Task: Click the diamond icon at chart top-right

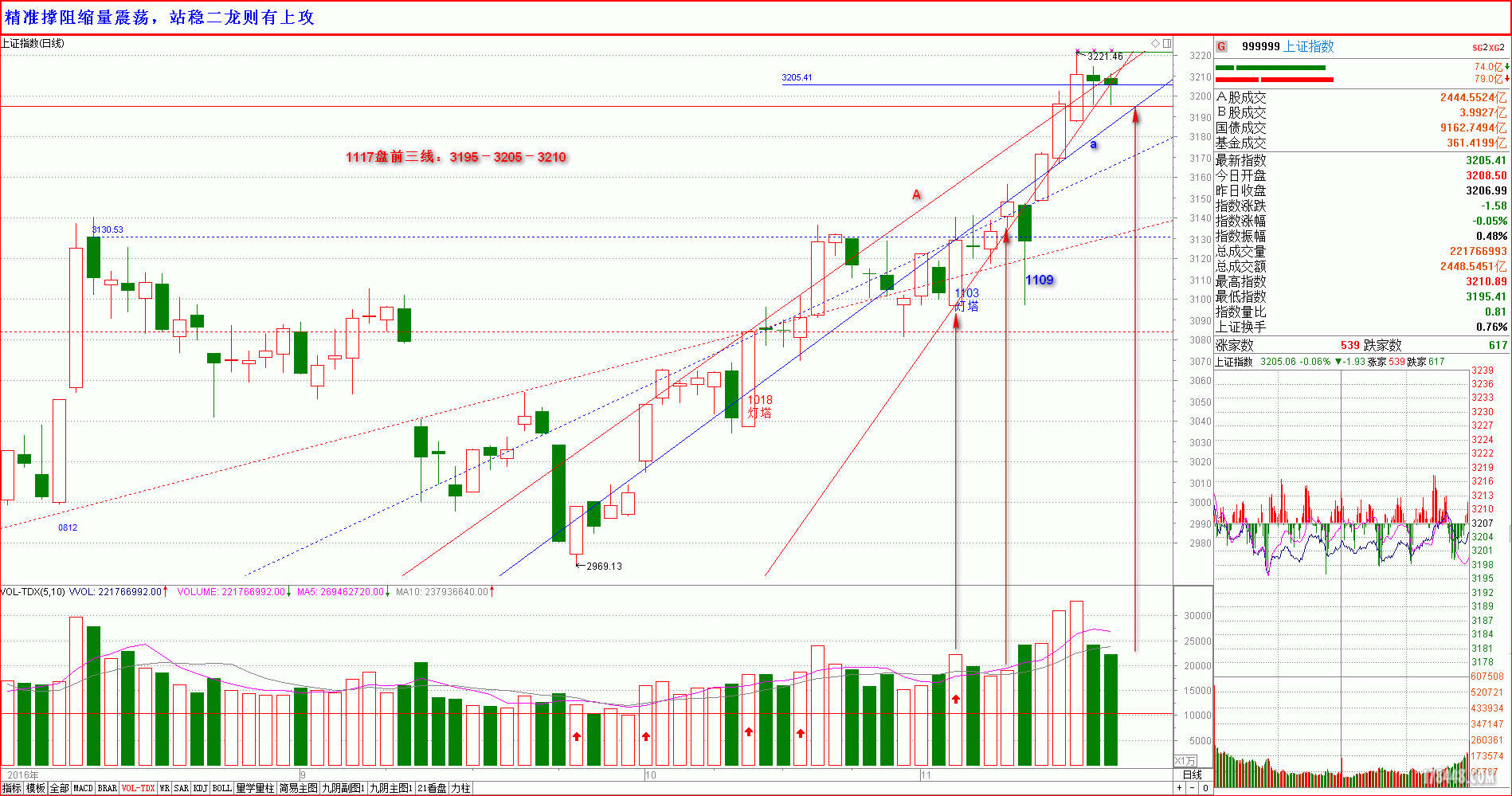Action: (1155, 43)
